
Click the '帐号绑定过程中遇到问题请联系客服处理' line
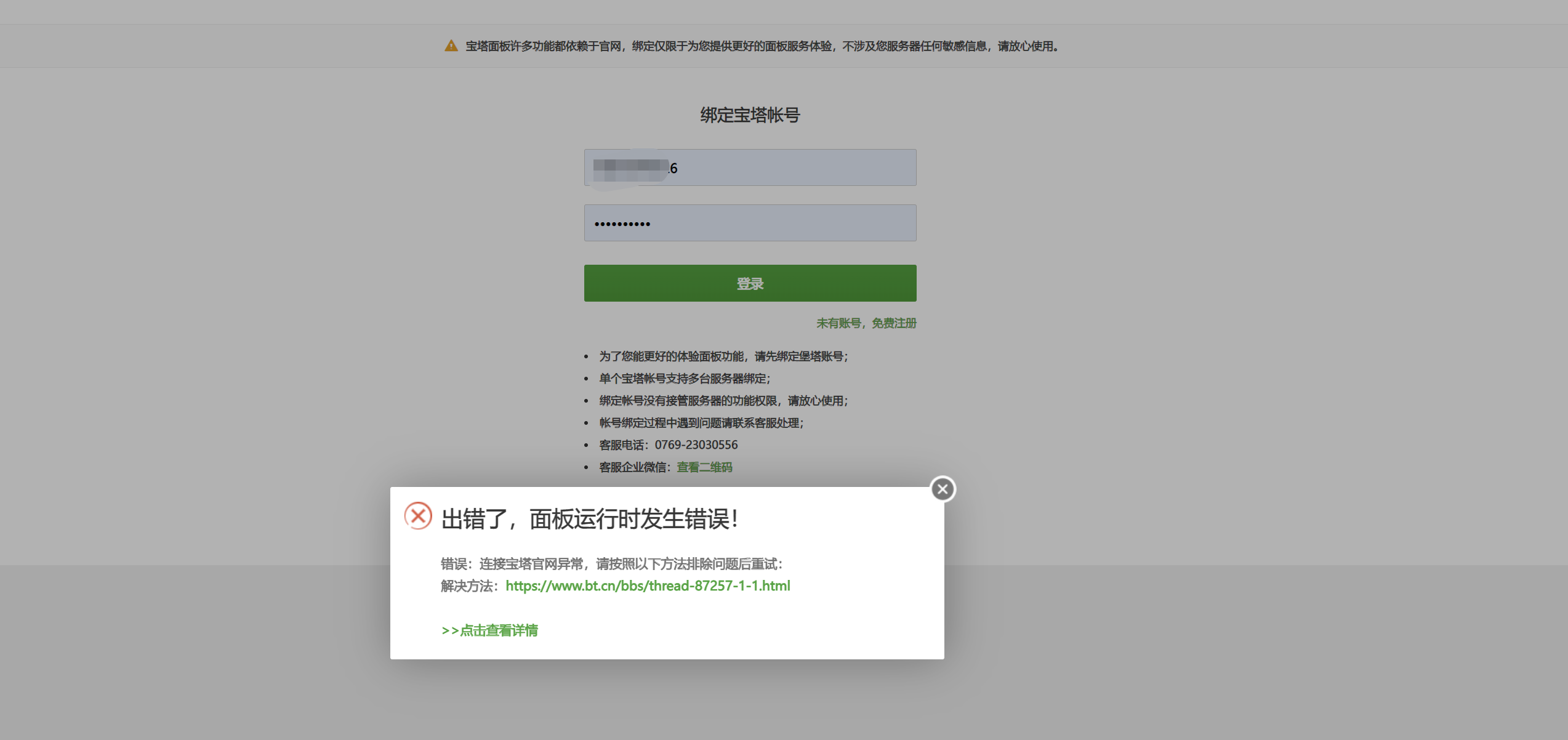point(701,423)
